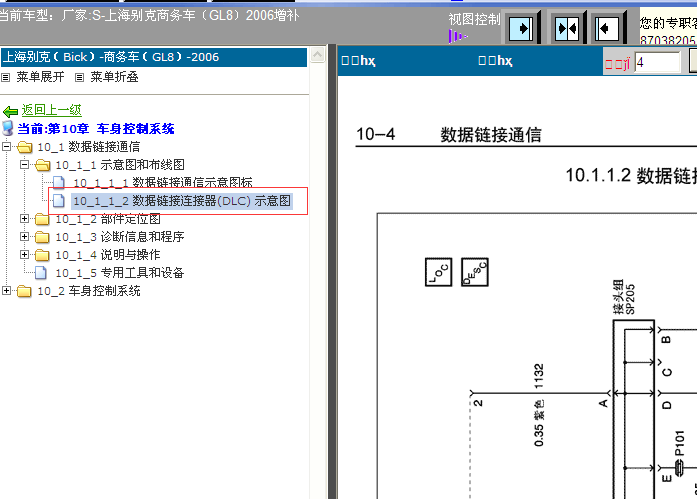
Task: Click document icon of 10_1_1_1 item
Action: (x=59, y=182)
